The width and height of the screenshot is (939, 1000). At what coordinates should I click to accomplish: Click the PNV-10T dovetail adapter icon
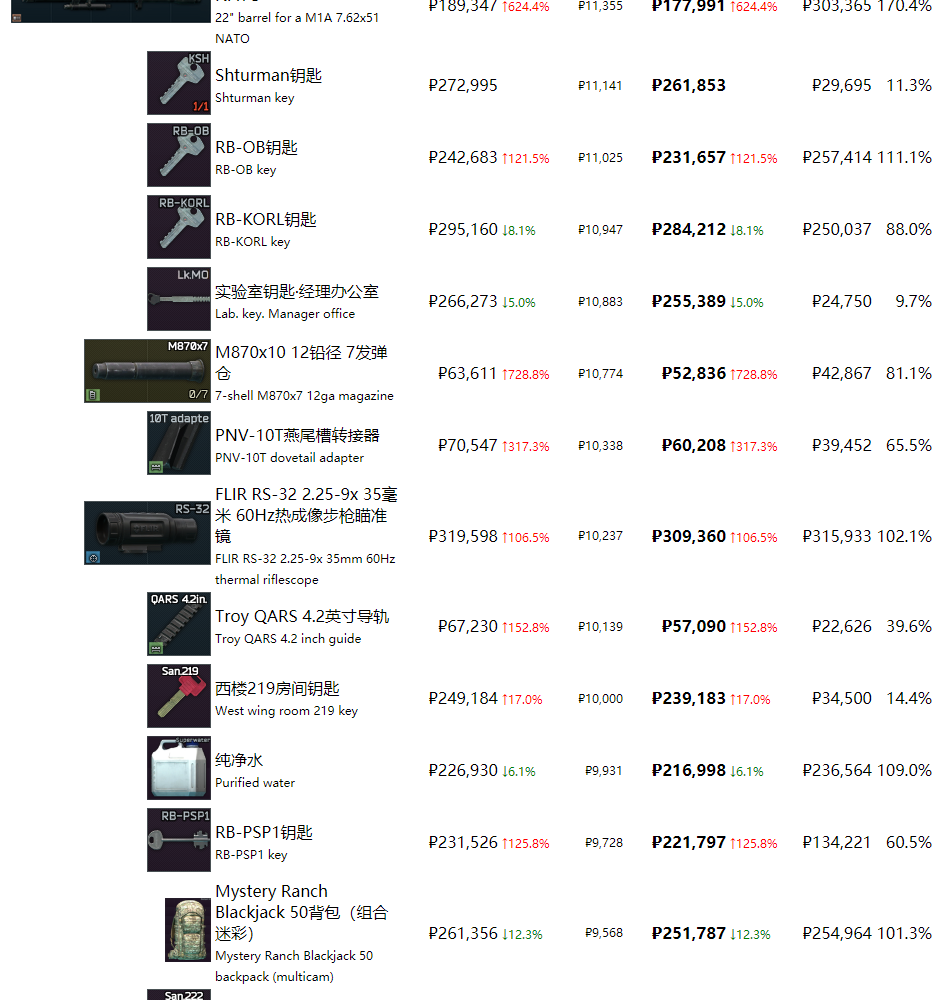coord(179,443)
